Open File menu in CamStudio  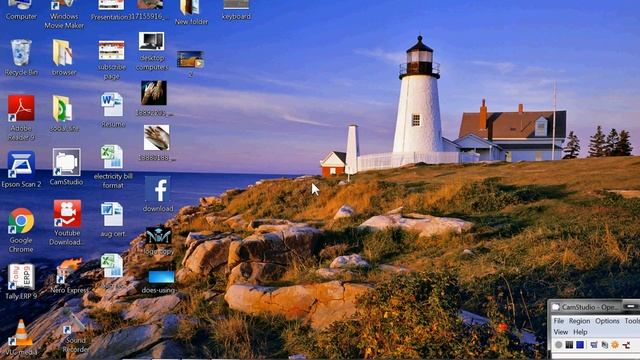tap(558, 321)
